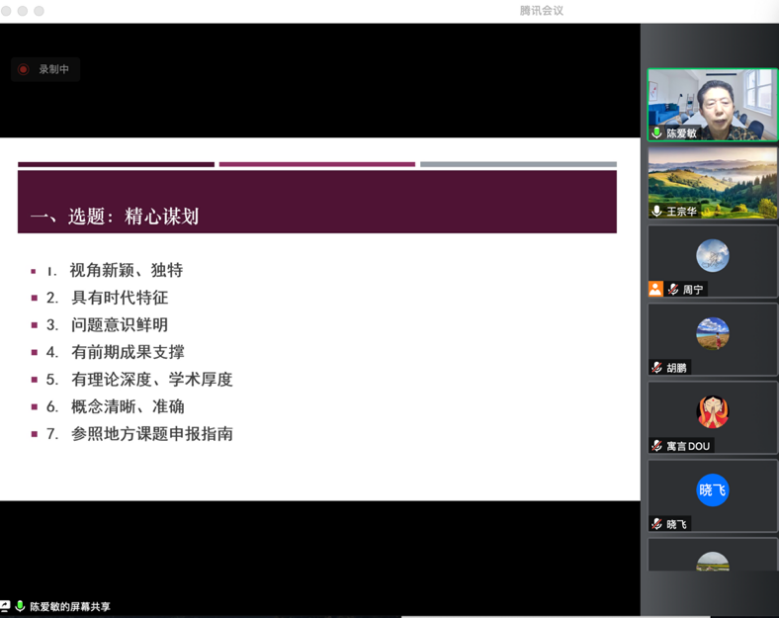Screen dimensions: 779x618
Task: Click 寓言DOU's cartoon avatar
Action: click(712, 411)
